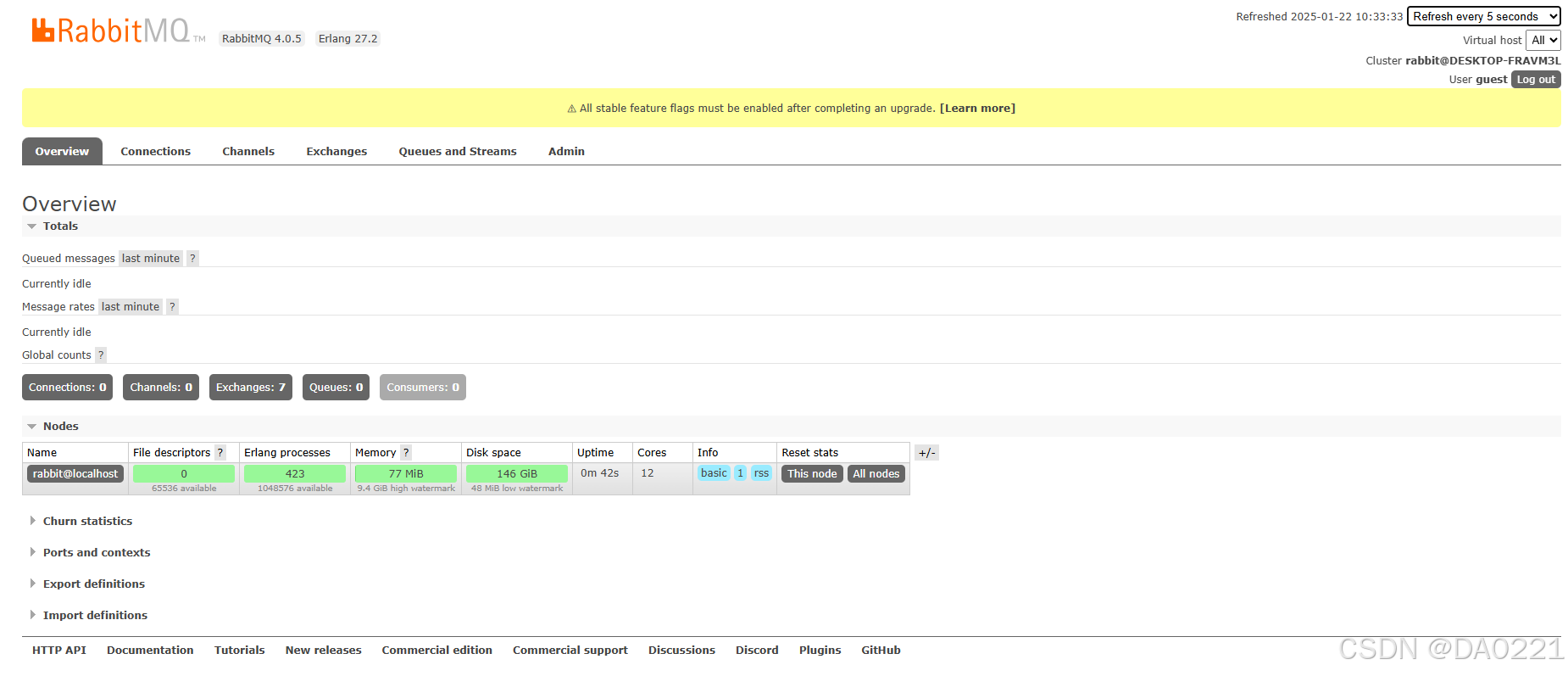Click the uptime value 0m 42s

tap(600, 473)
